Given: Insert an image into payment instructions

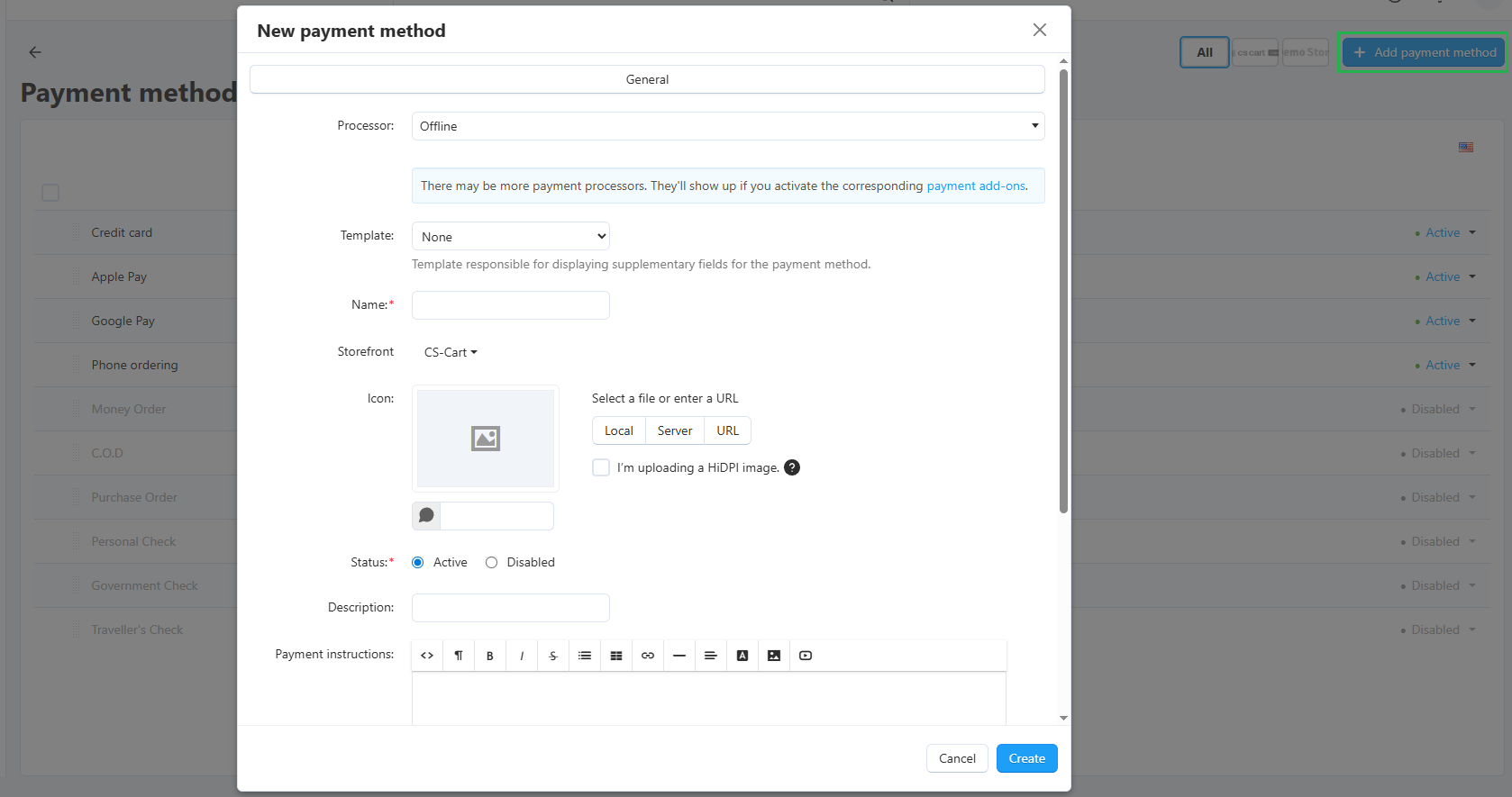Looking at the screenshot, I should pyautogui.click(x=774, y=656).
